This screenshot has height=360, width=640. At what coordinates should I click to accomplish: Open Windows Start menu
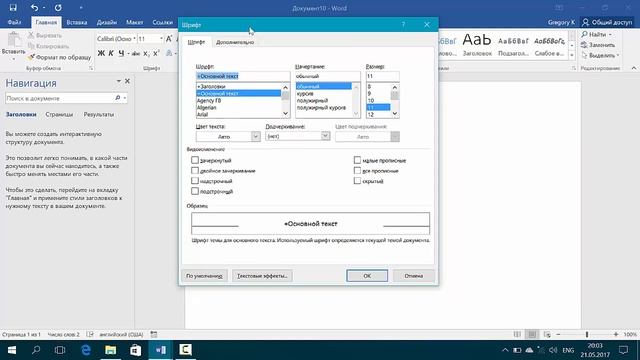click(12, 350)
